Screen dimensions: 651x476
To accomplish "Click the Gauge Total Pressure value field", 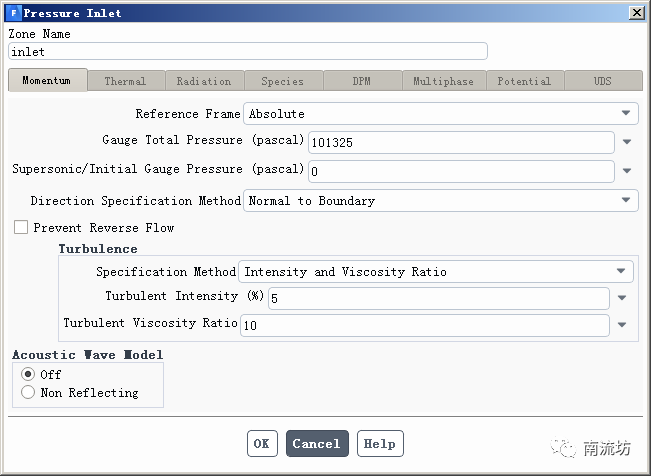I will point(460,143).
